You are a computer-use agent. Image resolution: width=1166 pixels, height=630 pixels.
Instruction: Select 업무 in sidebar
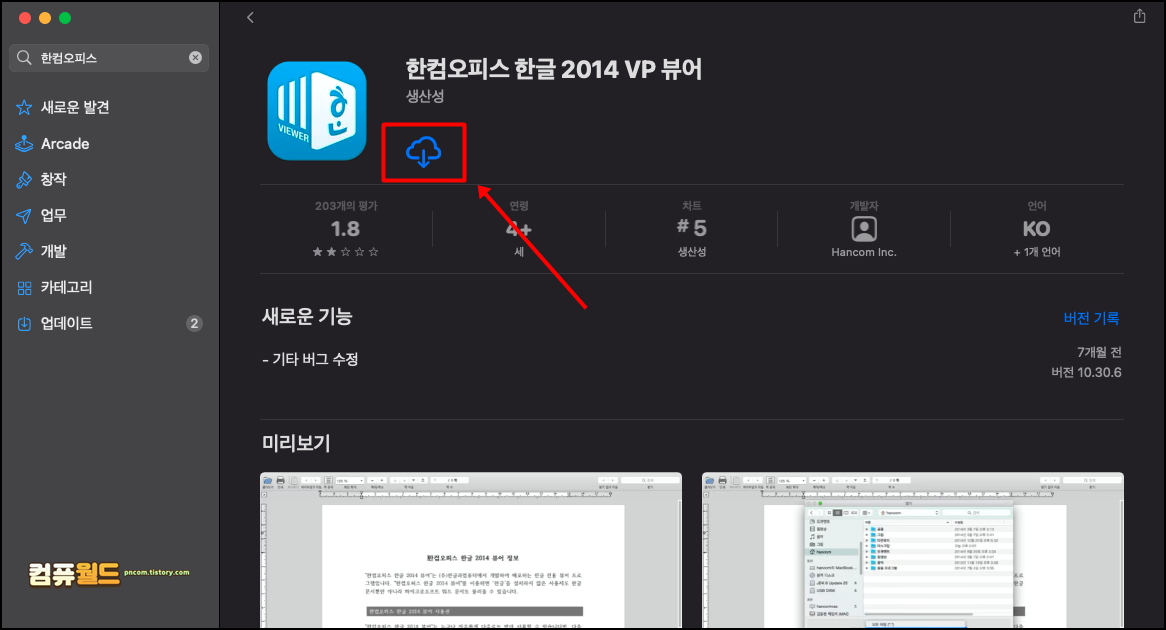click(54, 215)
